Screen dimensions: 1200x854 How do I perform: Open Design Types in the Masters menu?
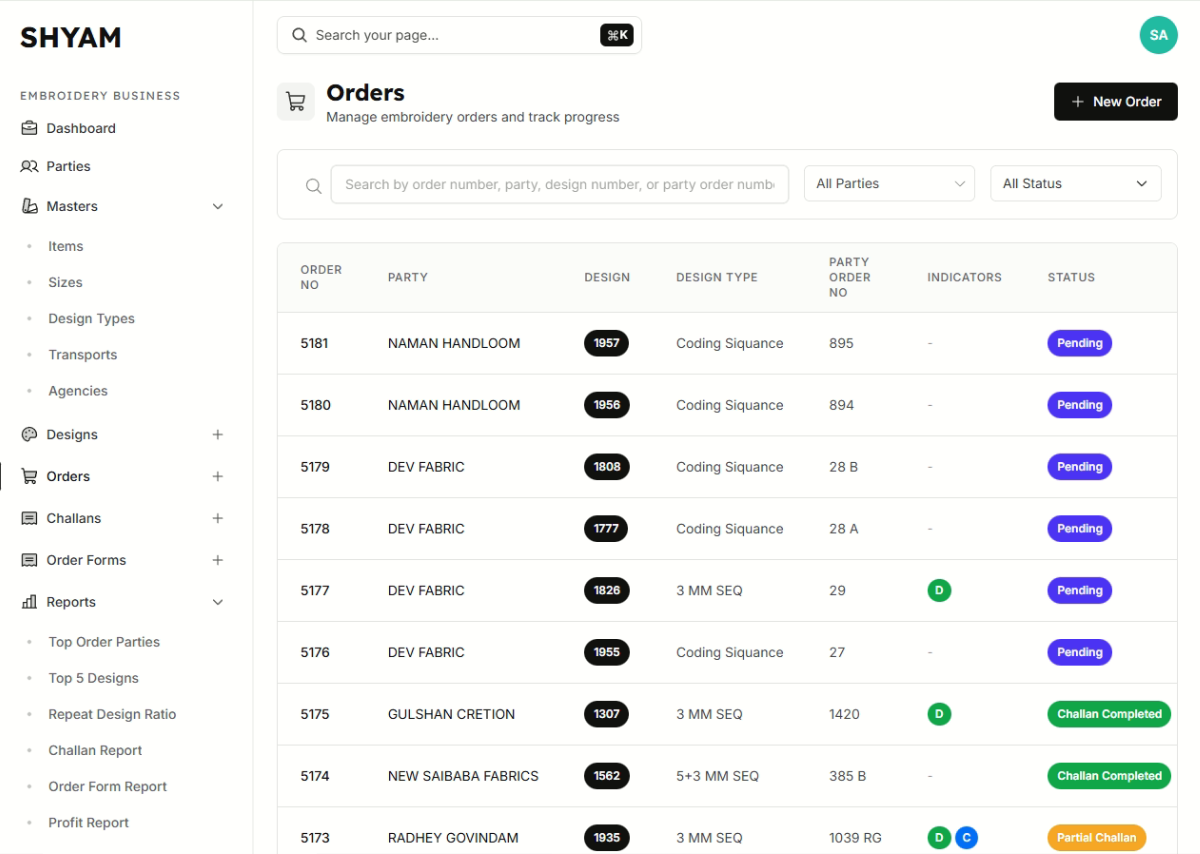click(91, 319)
